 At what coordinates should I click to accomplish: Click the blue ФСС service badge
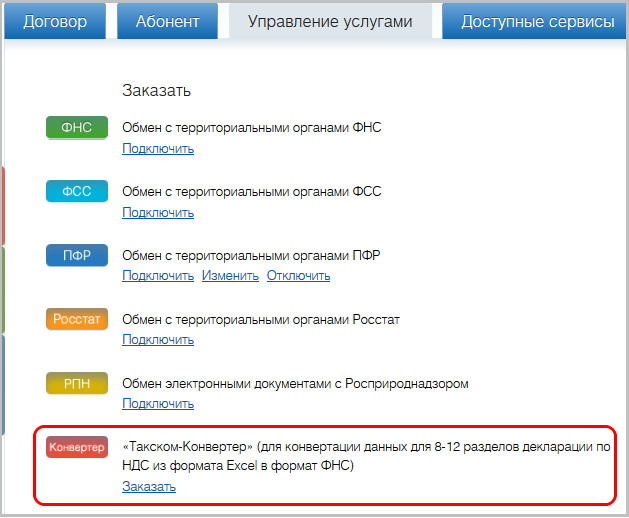click(76, 192)
